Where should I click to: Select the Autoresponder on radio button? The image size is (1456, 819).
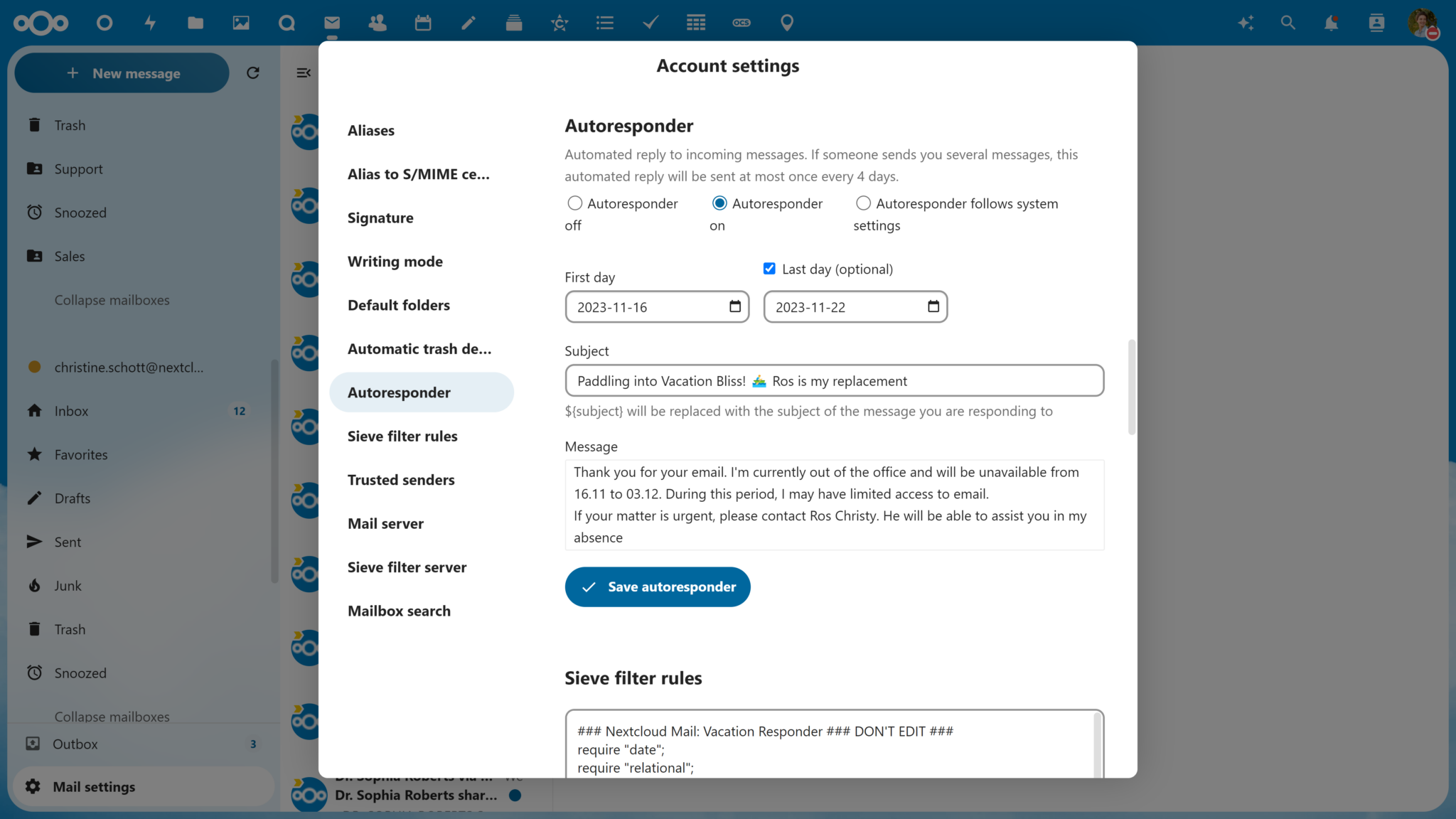(719, 203)
